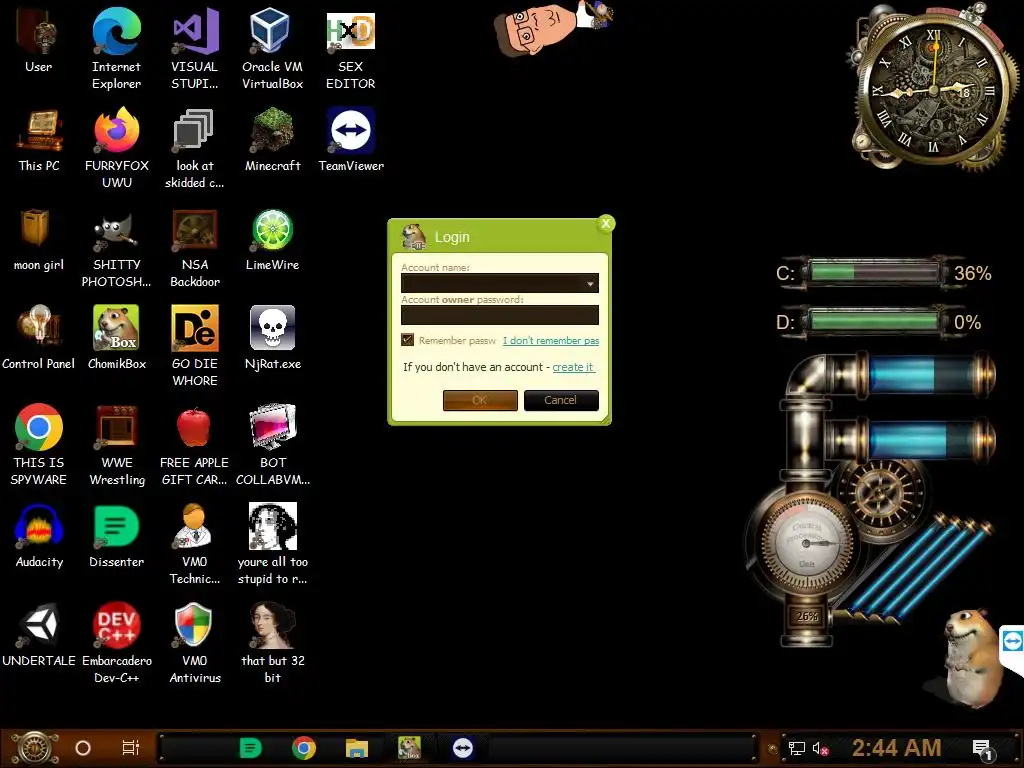Open Cortana circle on taskbar
This screenshot has width=1024, height=768.
coord(83,748)
